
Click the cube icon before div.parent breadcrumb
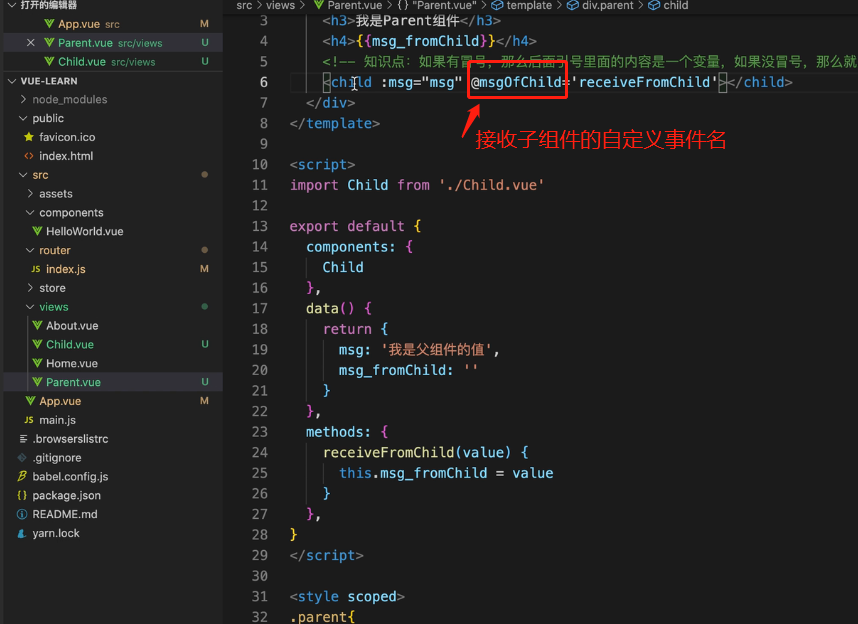(572, 5)
